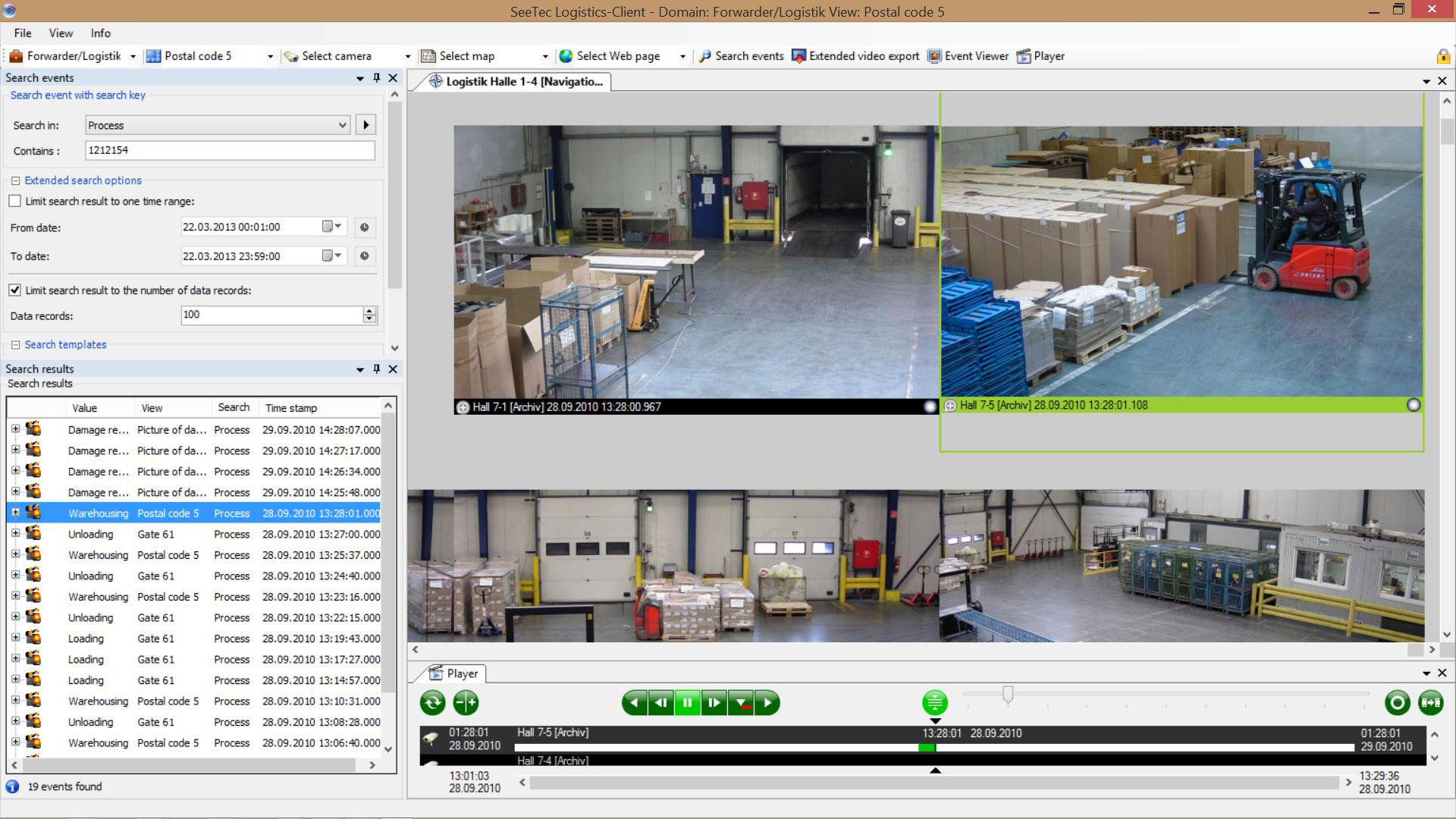
Task: Click the green timeline sync marker button
Action: [935, 702]
